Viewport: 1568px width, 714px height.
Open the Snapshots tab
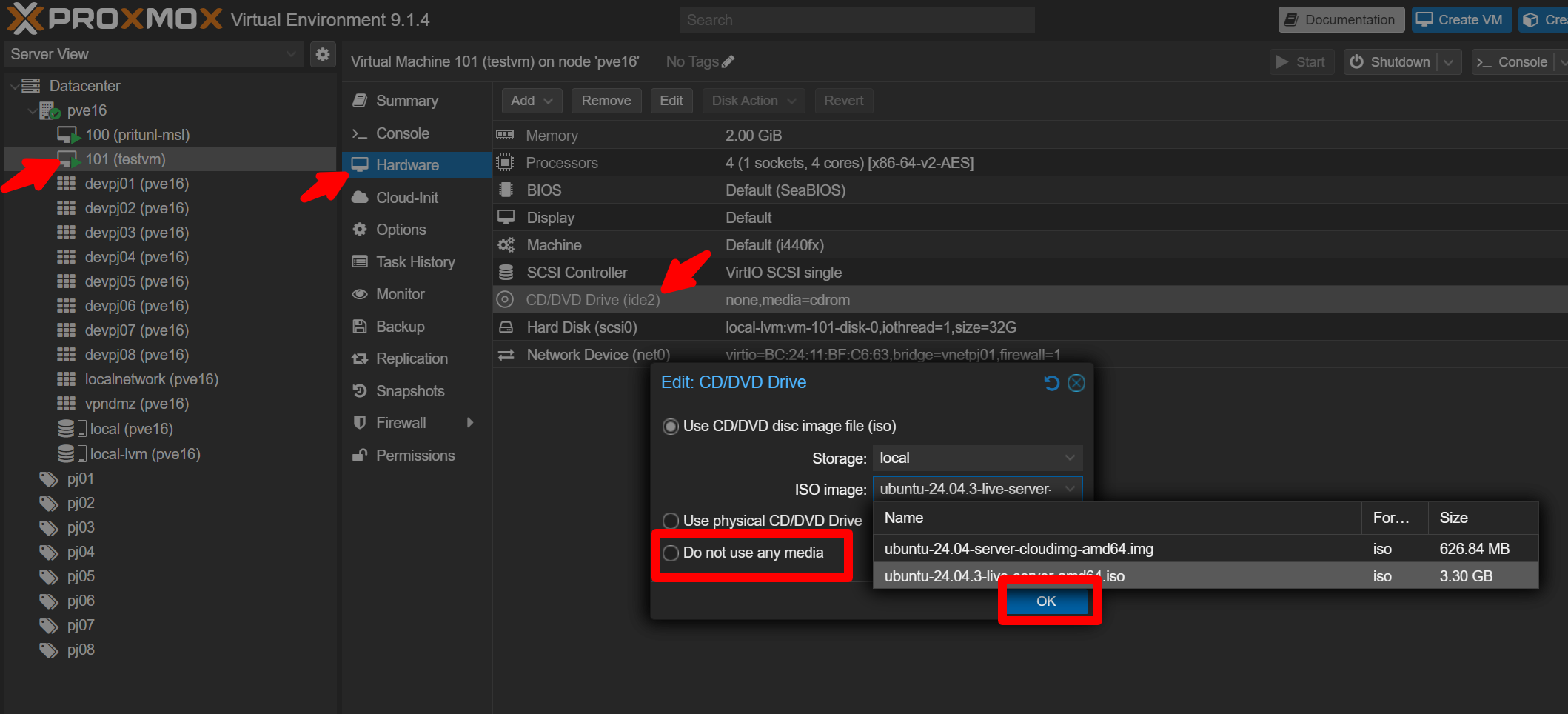pos(409,391)
